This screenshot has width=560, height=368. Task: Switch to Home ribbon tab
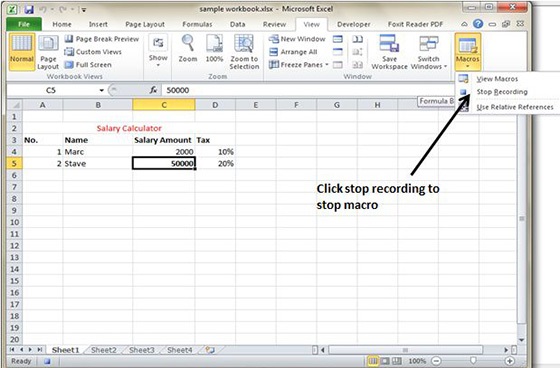pos(62,24)
